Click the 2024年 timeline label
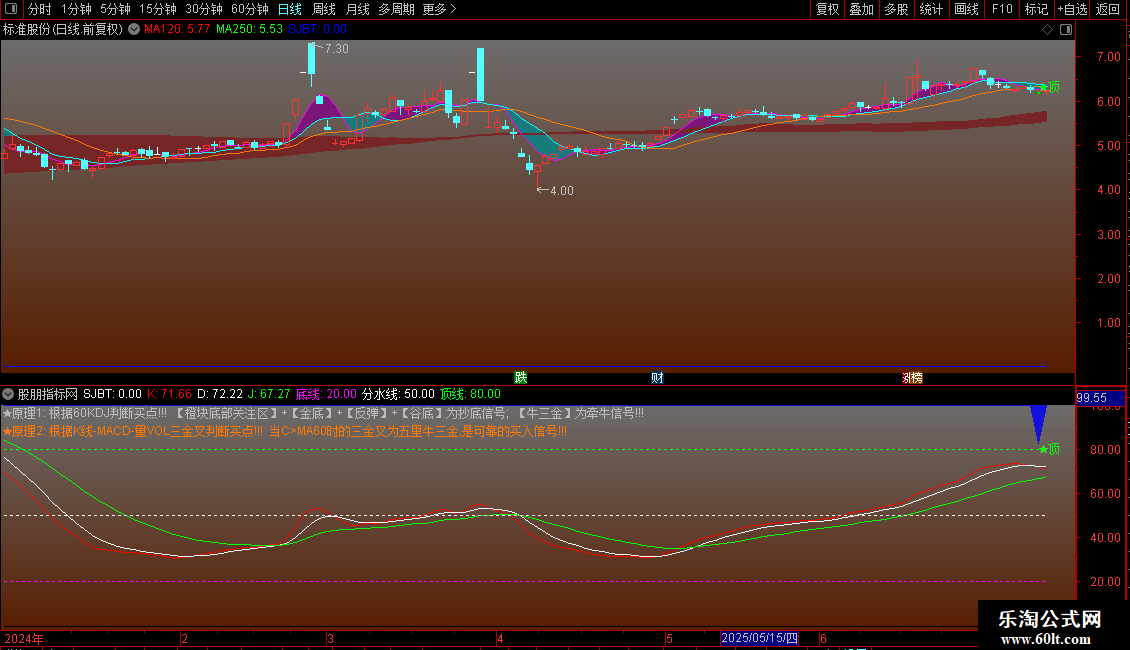This screenshot has width=1130, height=650. [24, 638]
